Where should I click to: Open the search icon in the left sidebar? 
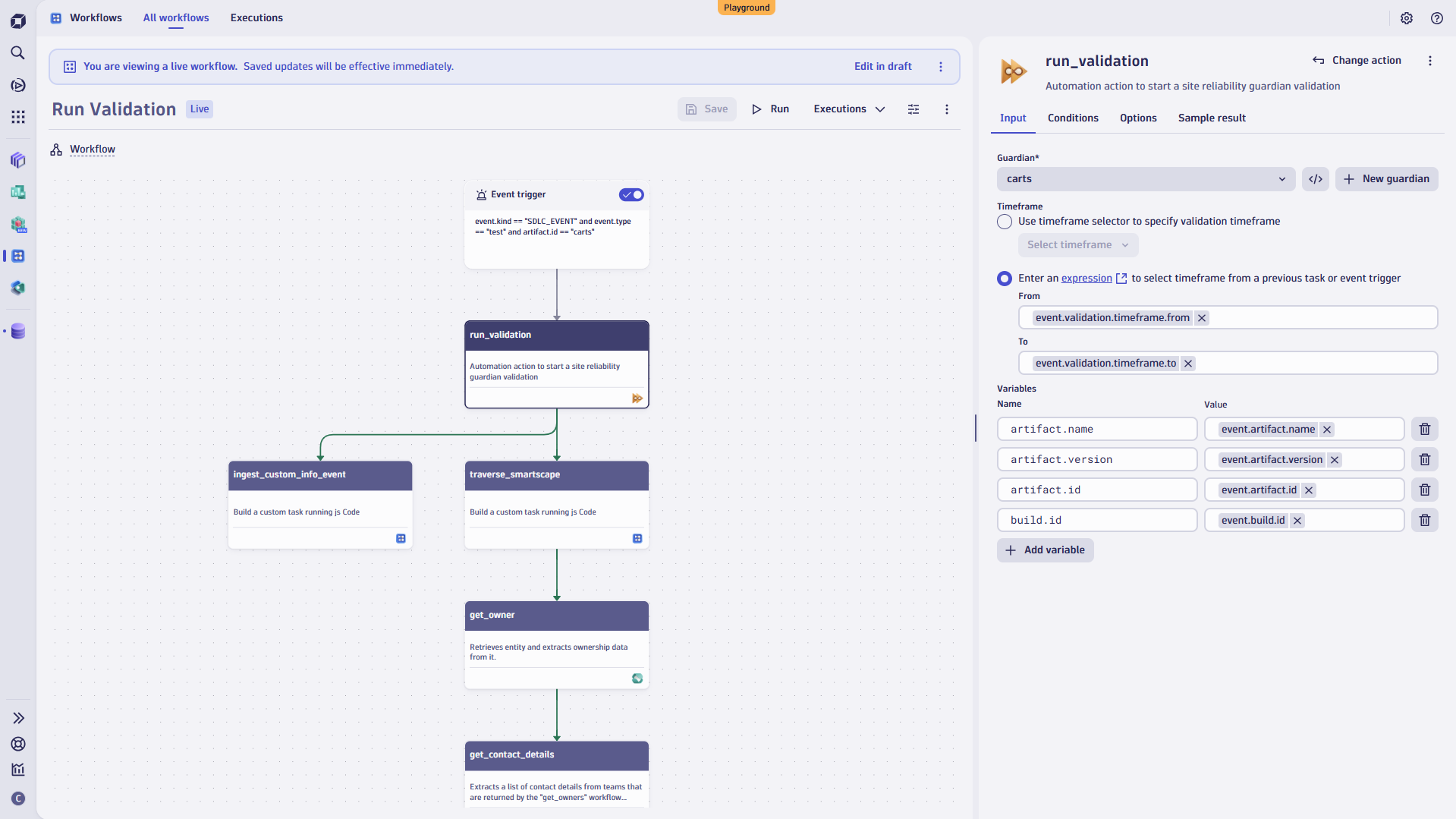[18, 53]
